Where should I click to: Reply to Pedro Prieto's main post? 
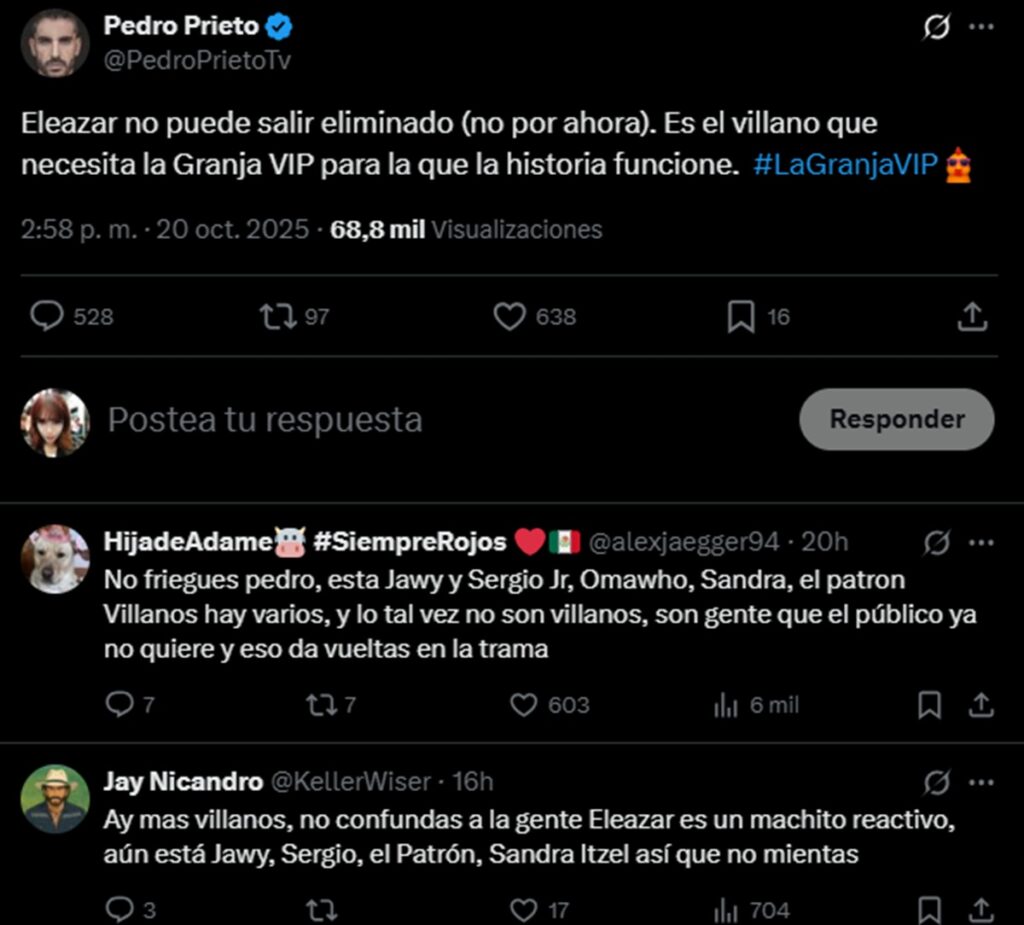47,317
